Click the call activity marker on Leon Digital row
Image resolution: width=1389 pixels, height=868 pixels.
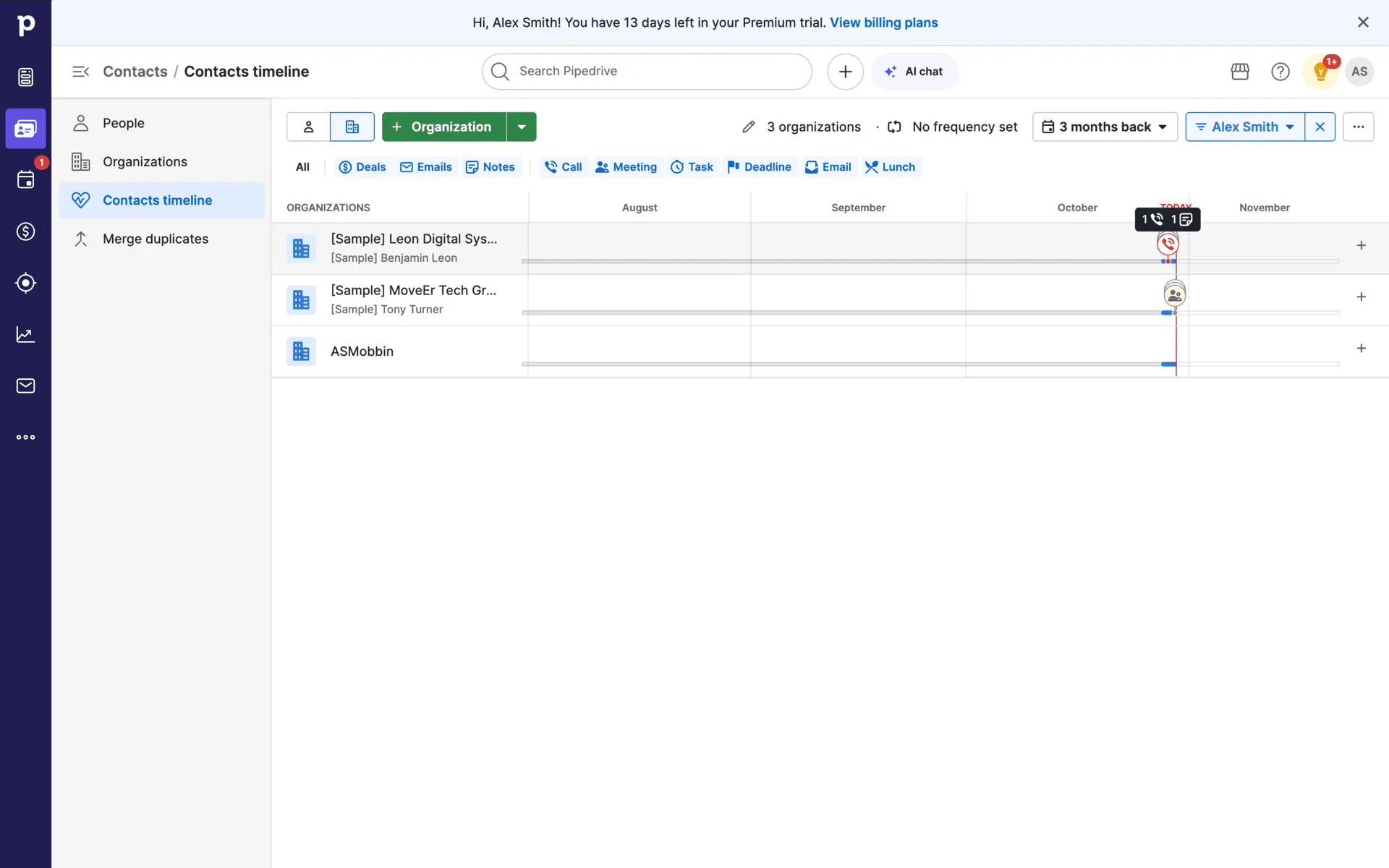[1168, 244]
